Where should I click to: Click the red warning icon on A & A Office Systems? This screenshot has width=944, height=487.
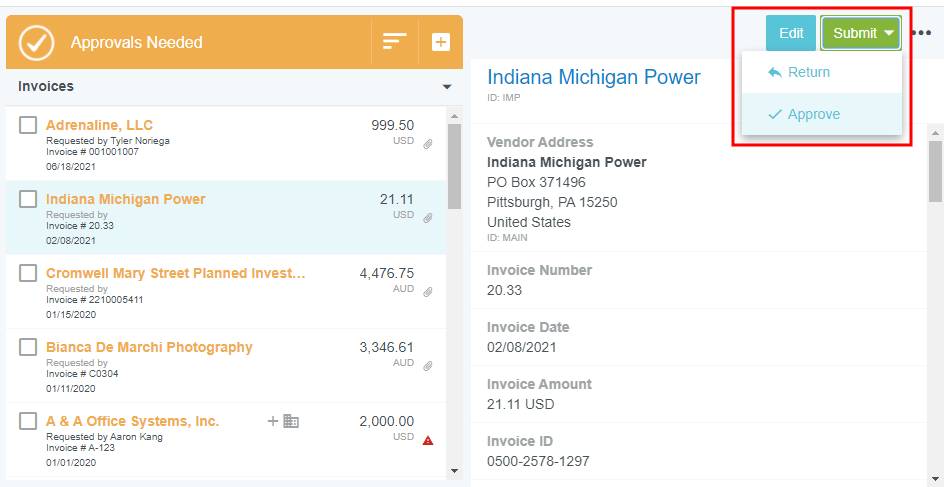pos(428,440)
